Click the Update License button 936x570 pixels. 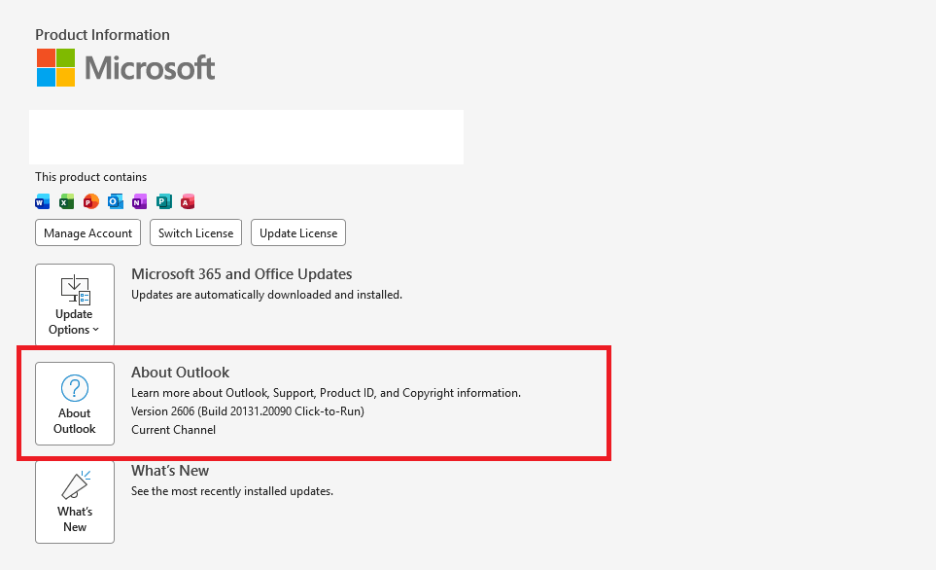pos(298,233)
